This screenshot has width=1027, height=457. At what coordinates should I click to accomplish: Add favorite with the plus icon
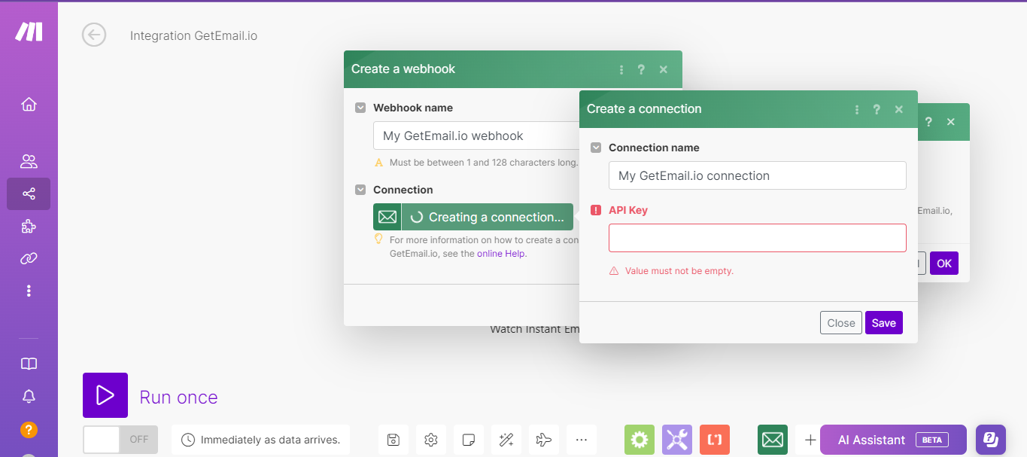tap(810, 440)
